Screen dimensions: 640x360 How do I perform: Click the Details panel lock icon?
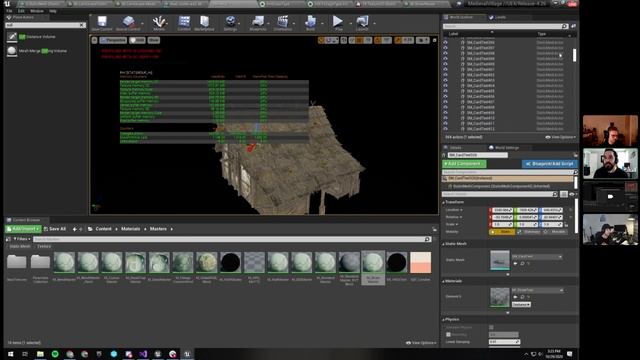[x=576, y=155]
